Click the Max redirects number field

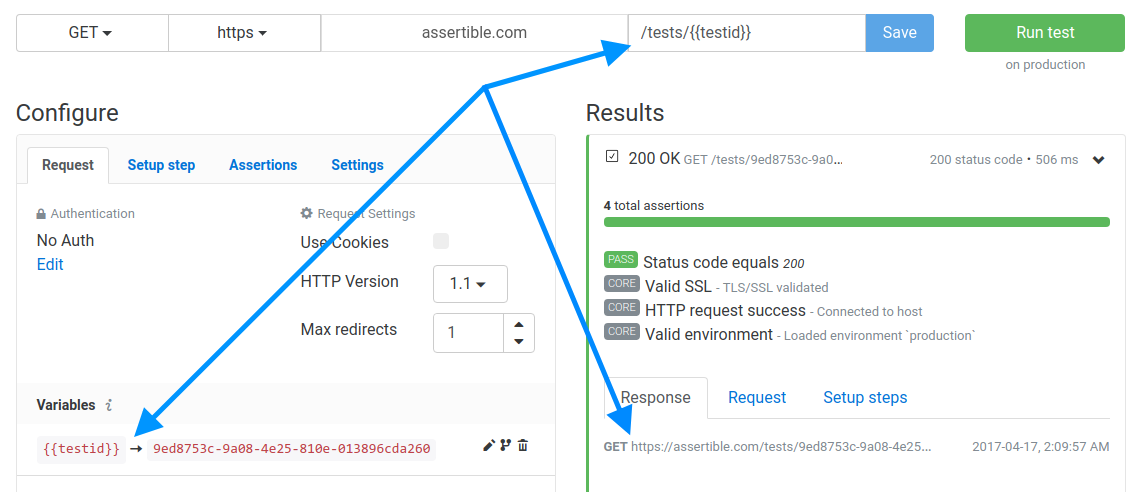[x=468, y=333]
